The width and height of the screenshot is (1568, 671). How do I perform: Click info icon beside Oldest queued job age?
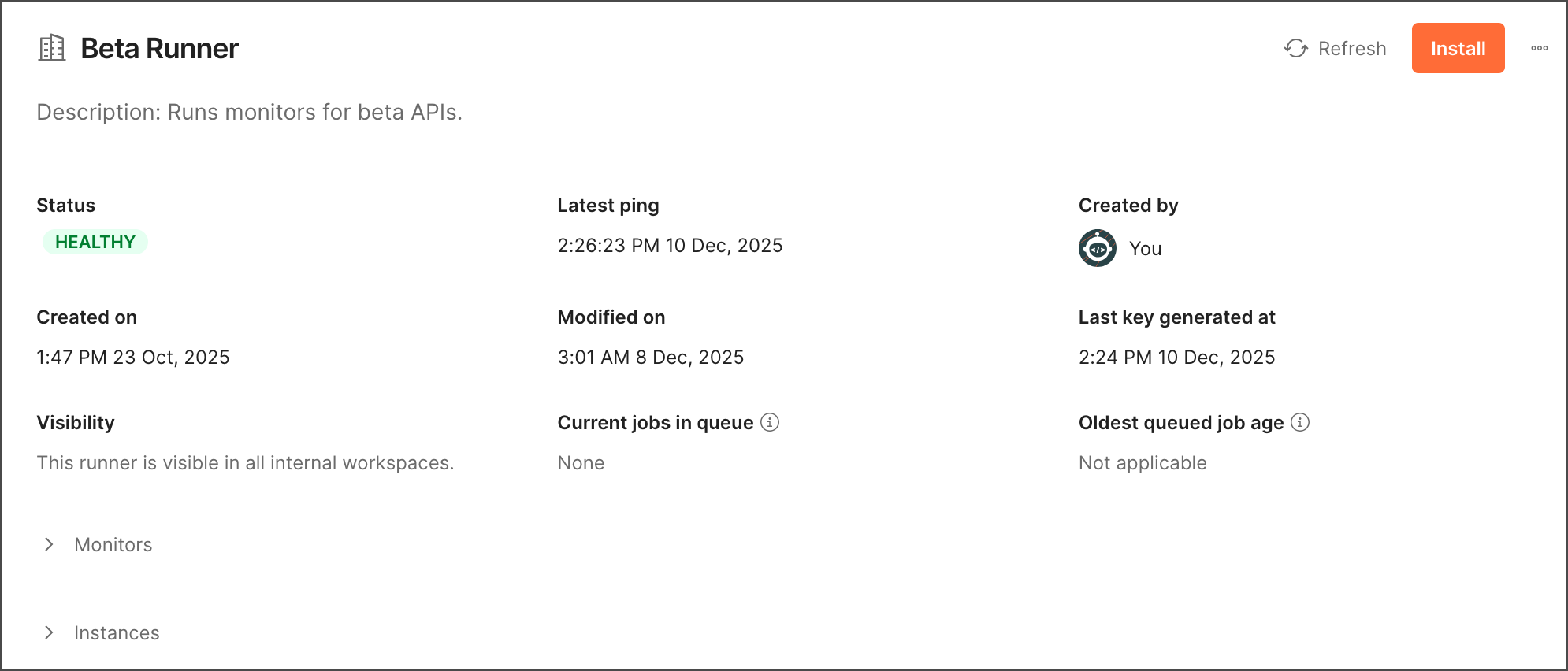[x=1300, y=422]
